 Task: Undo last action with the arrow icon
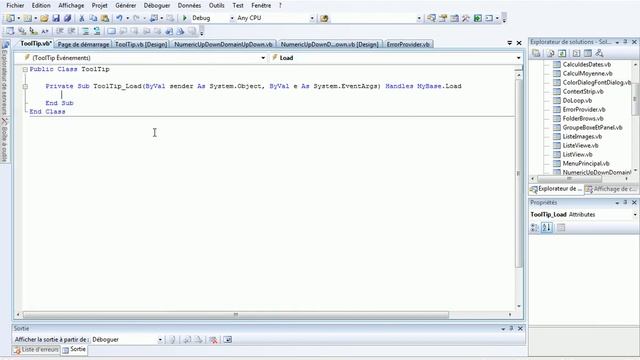[119, 18]
